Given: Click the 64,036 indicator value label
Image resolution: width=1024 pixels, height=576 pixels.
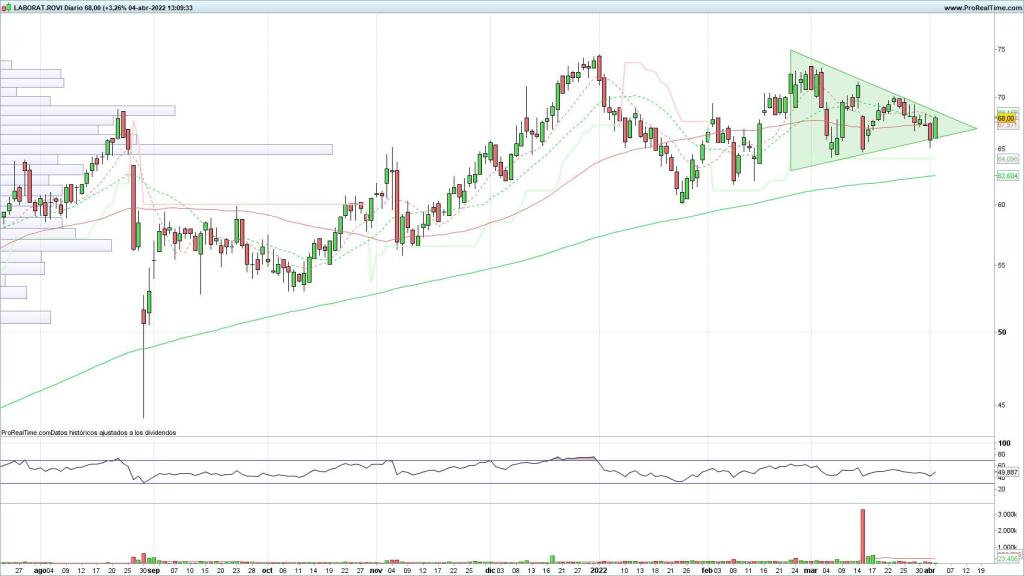Looking at the screenshot, I should [1007, 159].
